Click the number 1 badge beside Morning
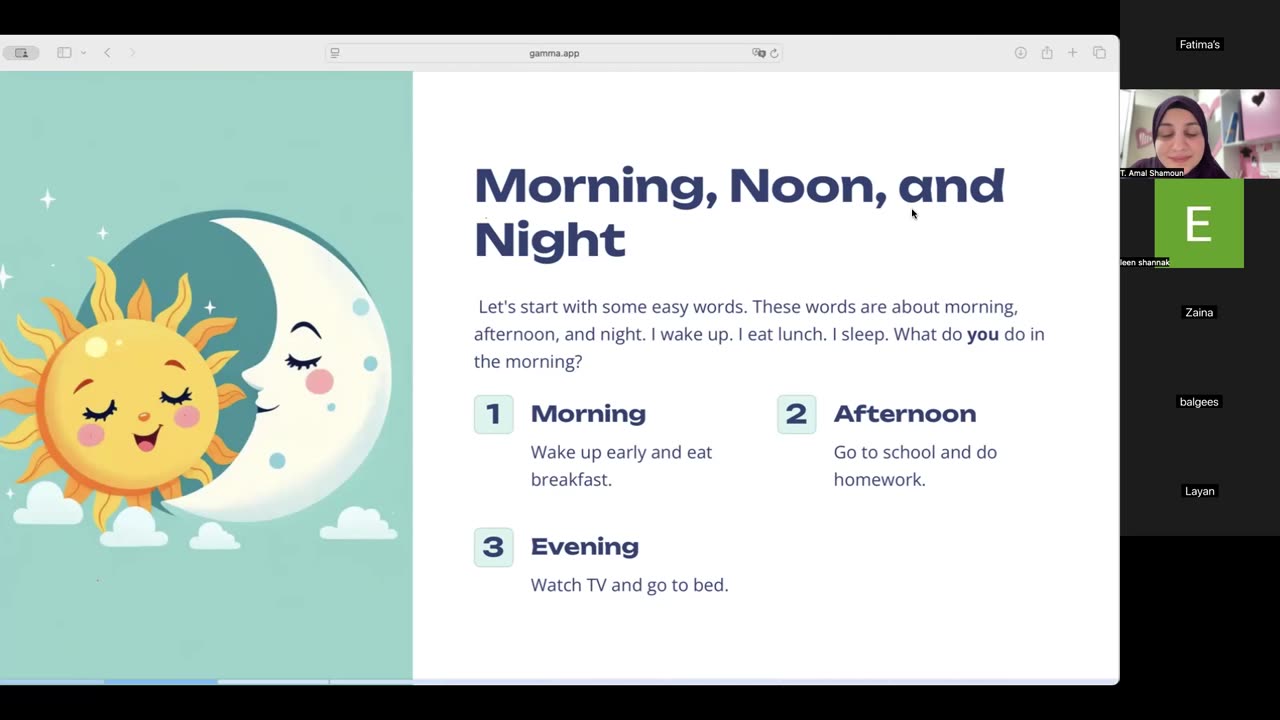The width and height of the screenshot is (1280, 720). [x=493, y=414]
